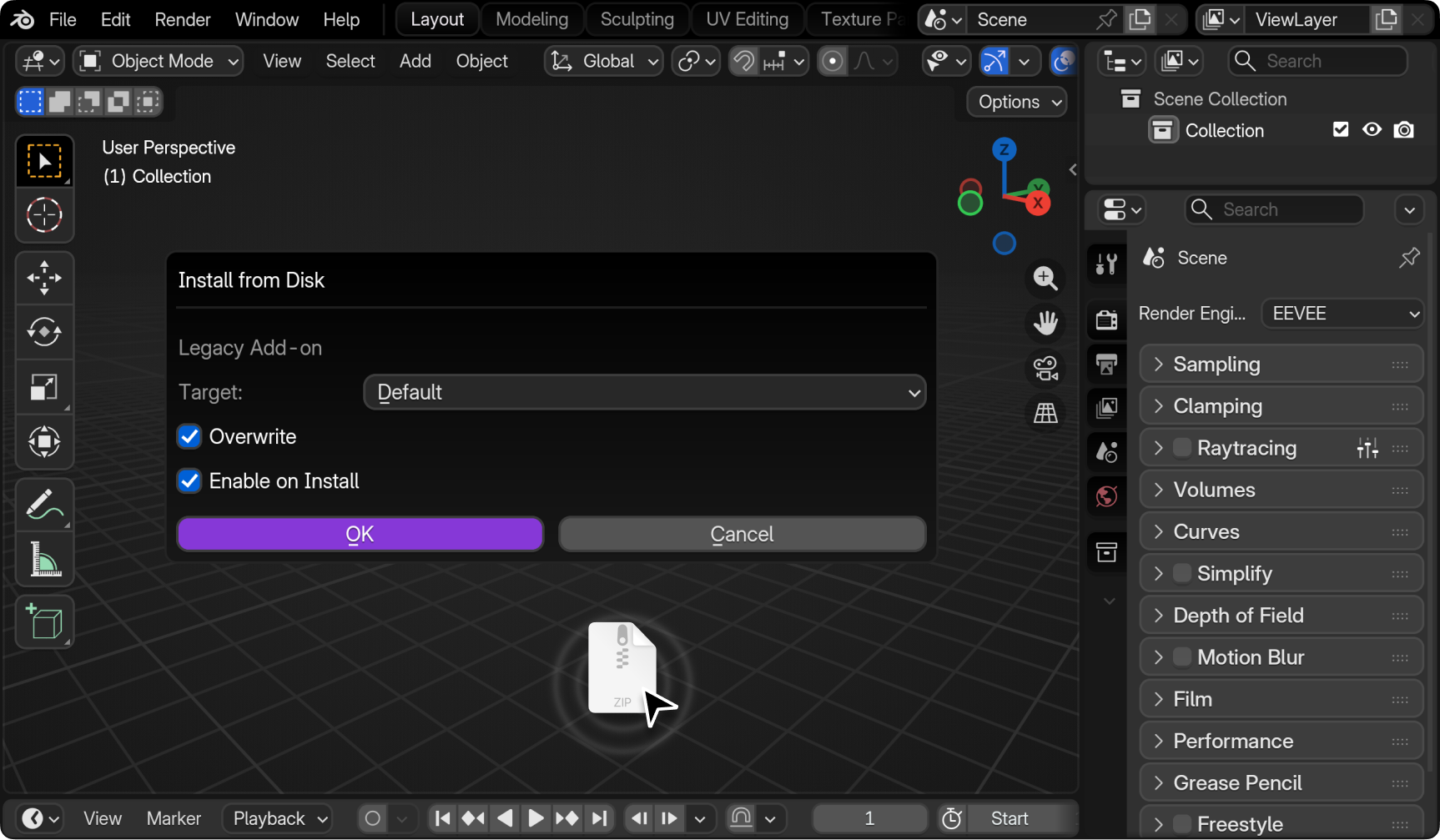This screenshot has width=1440, height=840.
Task: Select the Move tool in the toolbar
Action: point(44,277)
